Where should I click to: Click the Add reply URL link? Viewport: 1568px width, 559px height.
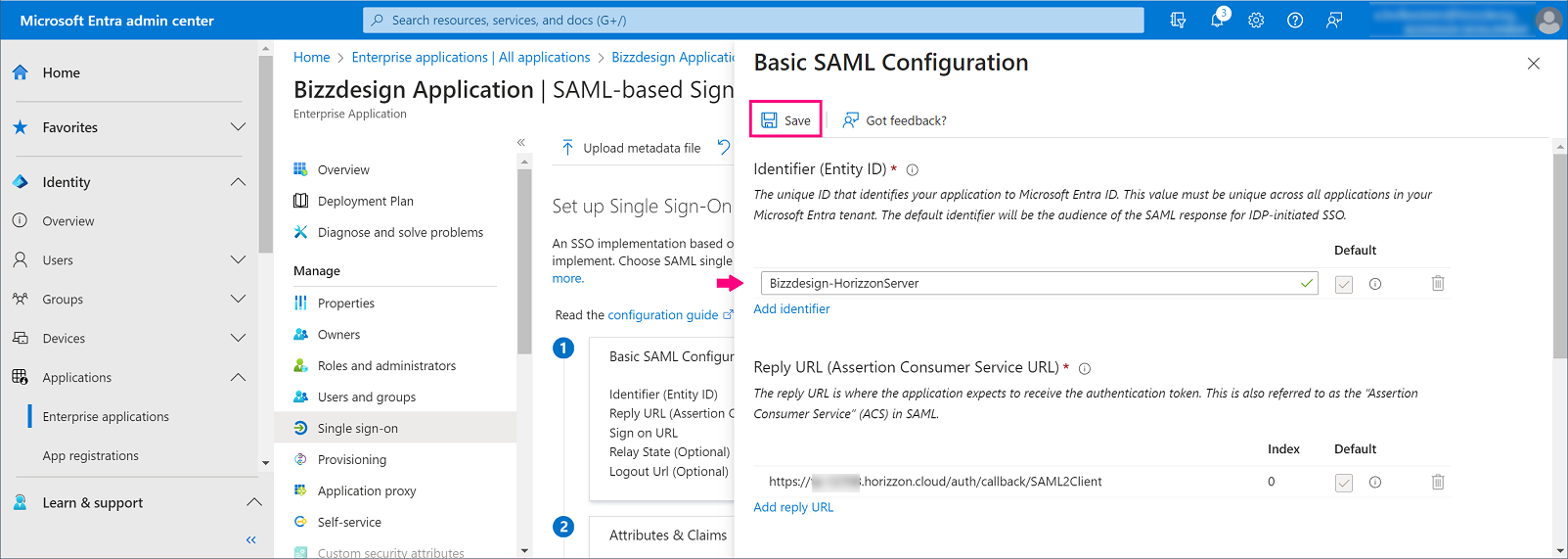(793, 507)
